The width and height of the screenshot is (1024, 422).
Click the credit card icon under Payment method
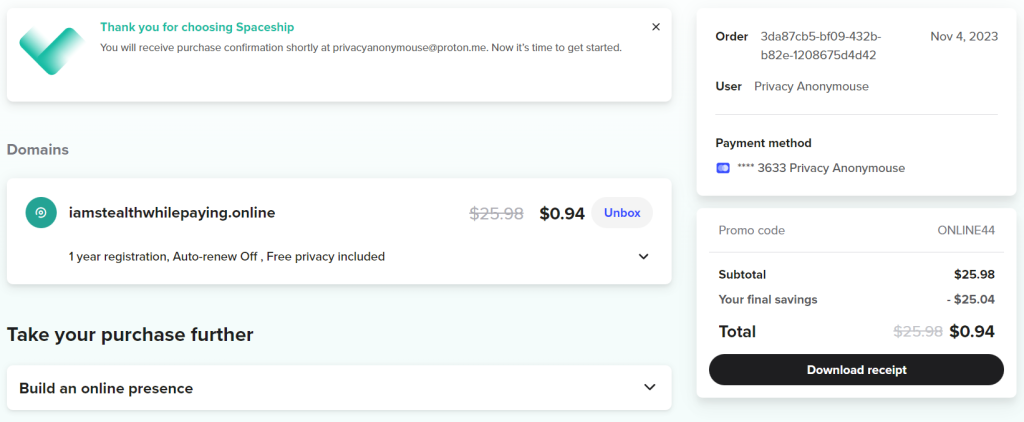point(722,168)
